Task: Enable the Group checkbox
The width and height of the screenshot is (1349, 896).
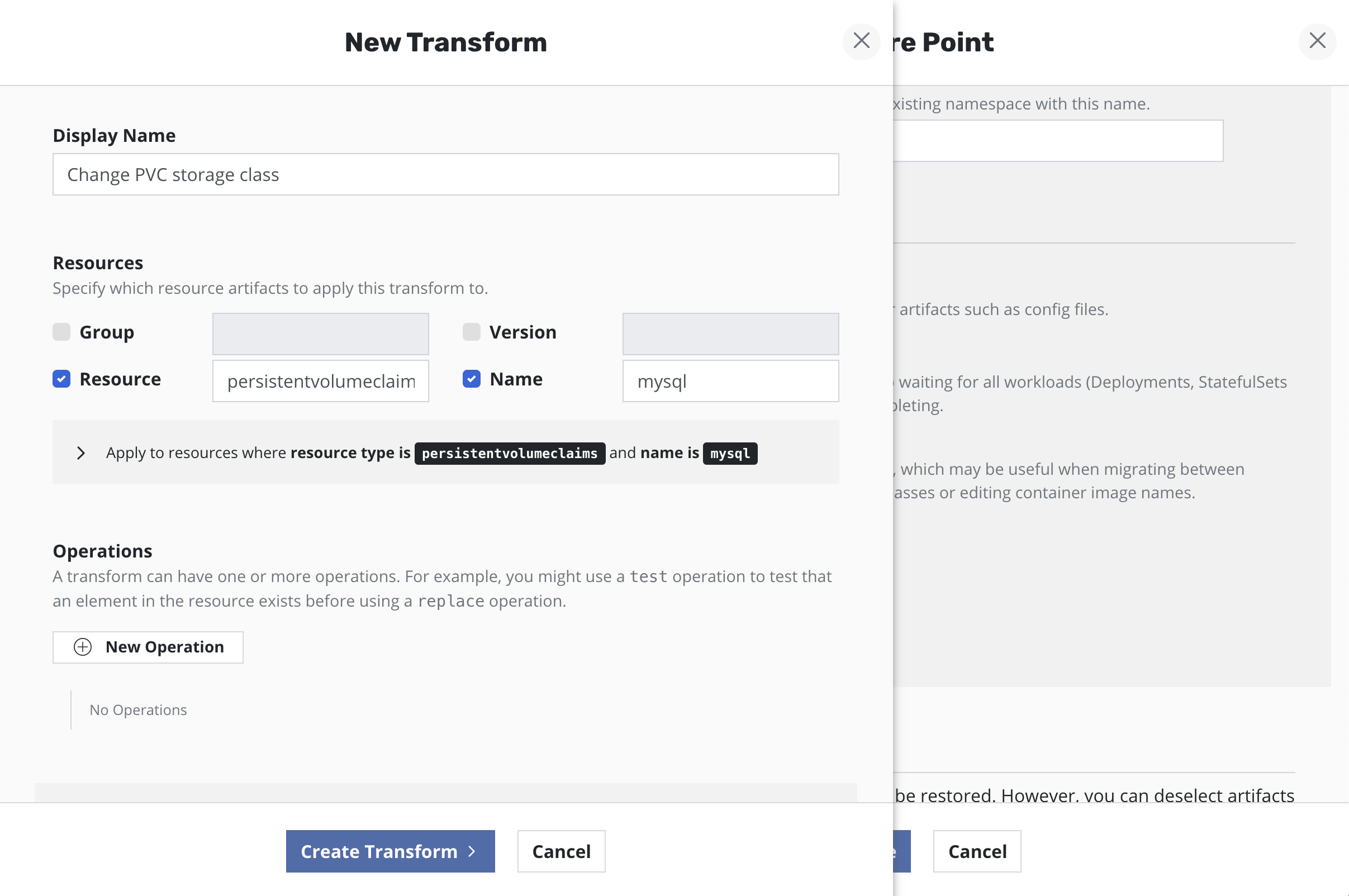Action: click(61, 331)
